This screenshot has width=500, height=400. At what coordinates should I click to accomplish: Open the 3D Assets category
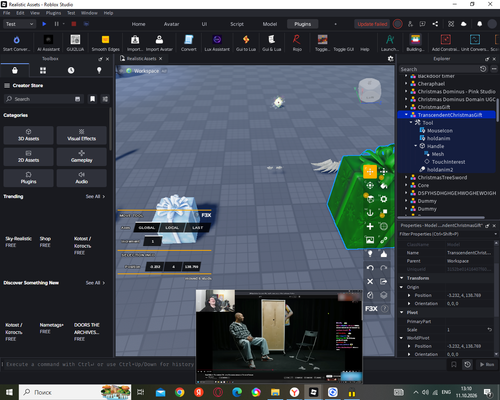[28, 135]
